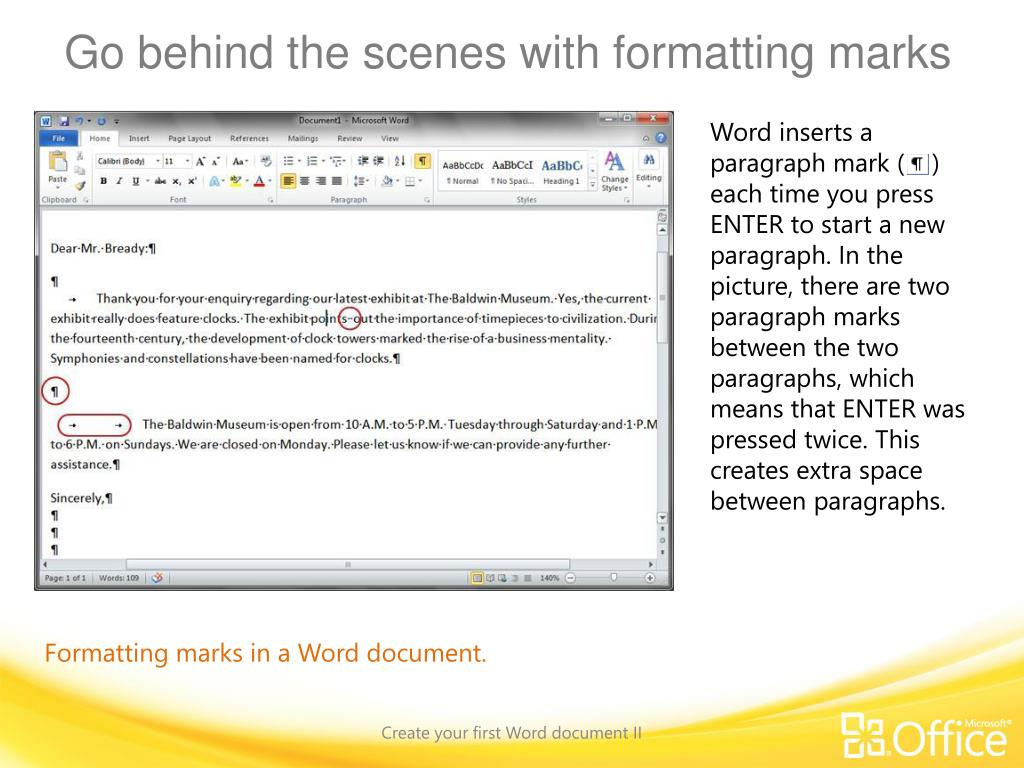1024x768 pixels.
Task: Click the vertical scrollbar down arrow
Action: (x=662, y=517)
